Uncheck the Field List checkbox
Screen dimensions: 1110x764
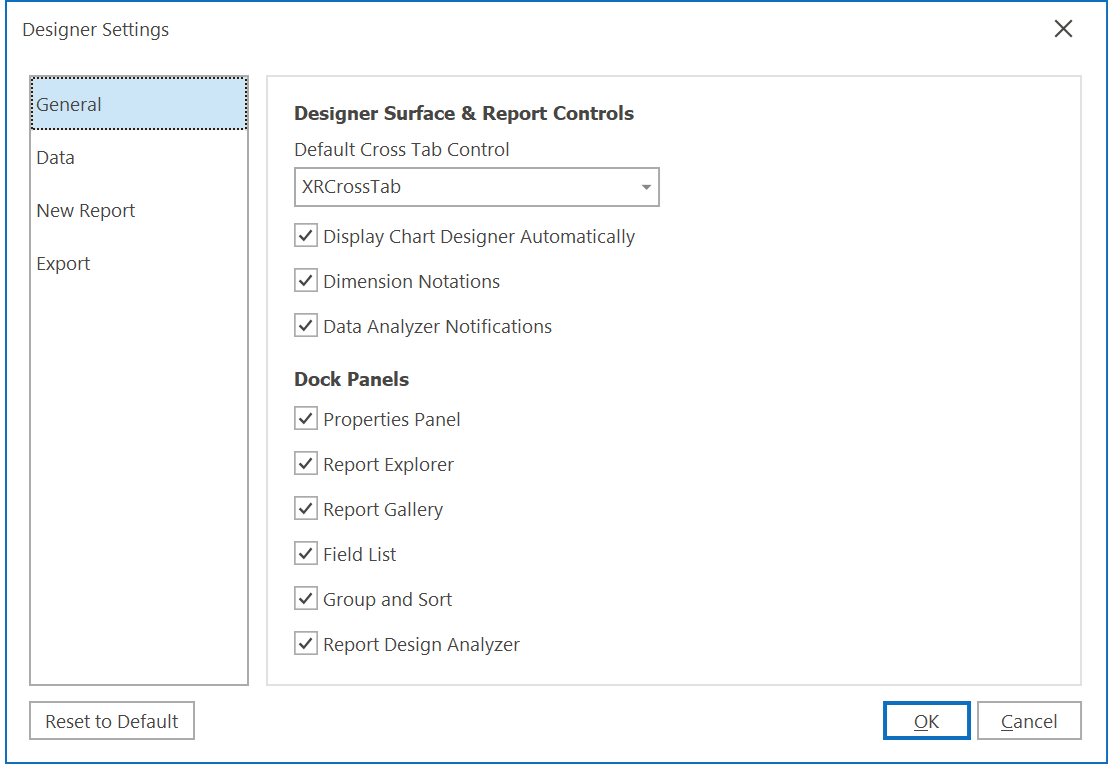[x=306, y=555]
